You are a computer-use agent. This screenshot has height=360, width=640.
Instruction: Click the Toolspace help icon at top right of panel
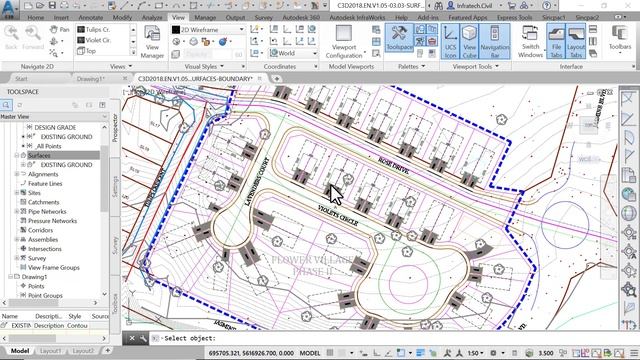[102, 105]
